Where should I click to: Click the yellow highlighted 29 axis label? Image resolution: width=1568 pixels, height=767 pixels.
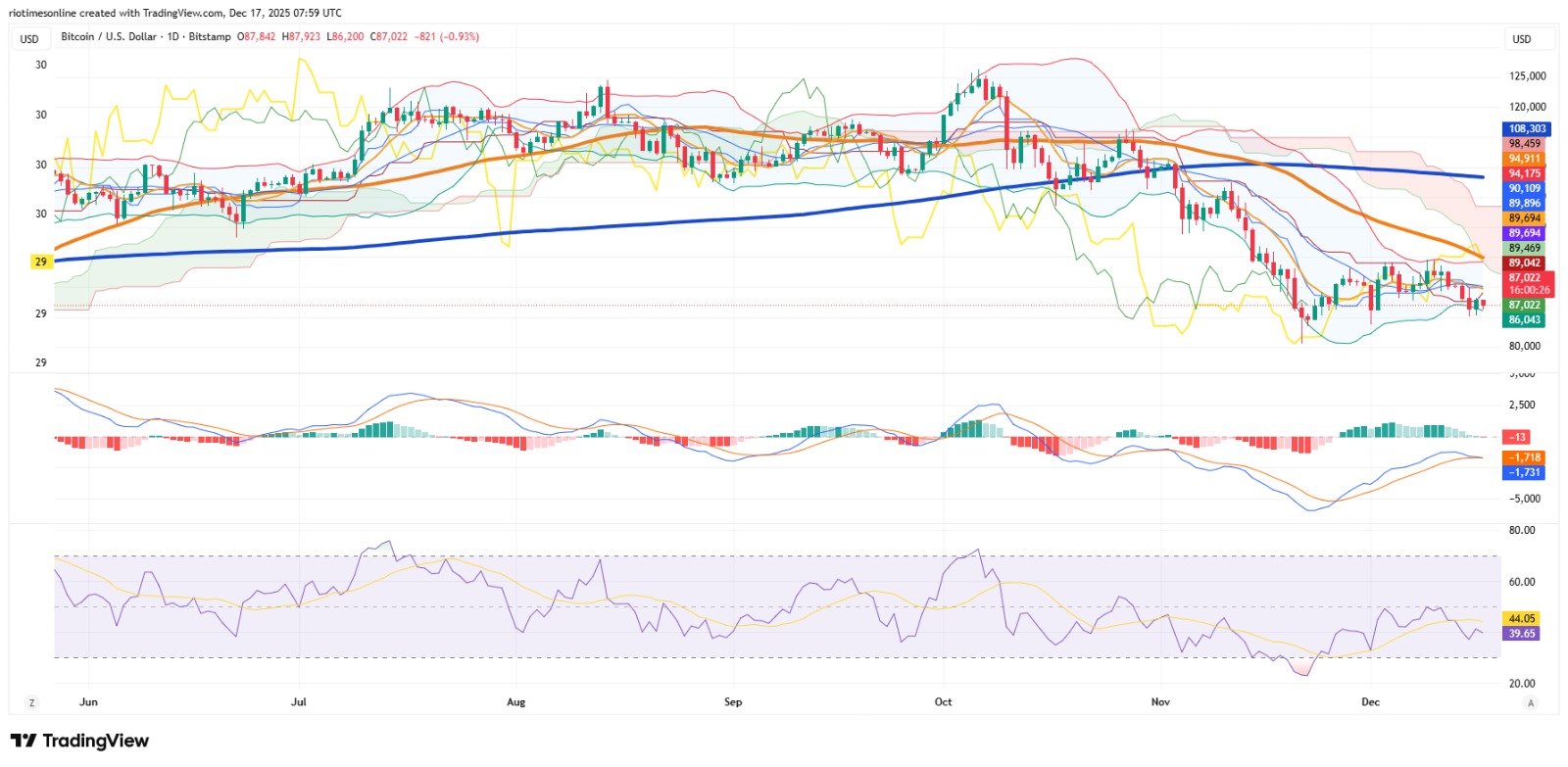pyautogui.click(x=41, y=262)
